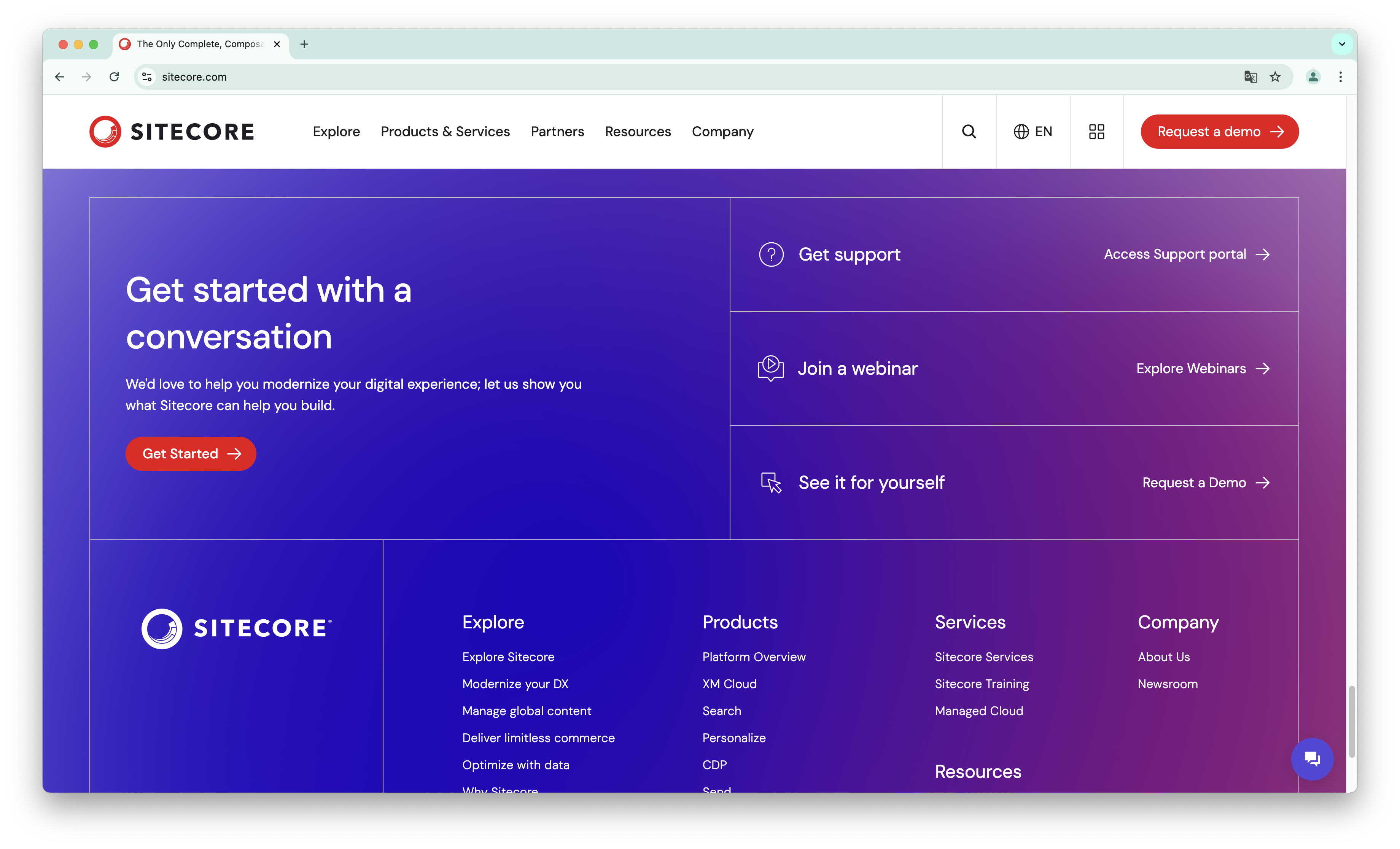
Task: Open the Personalize footer link
Action: [x=733, y=738]
